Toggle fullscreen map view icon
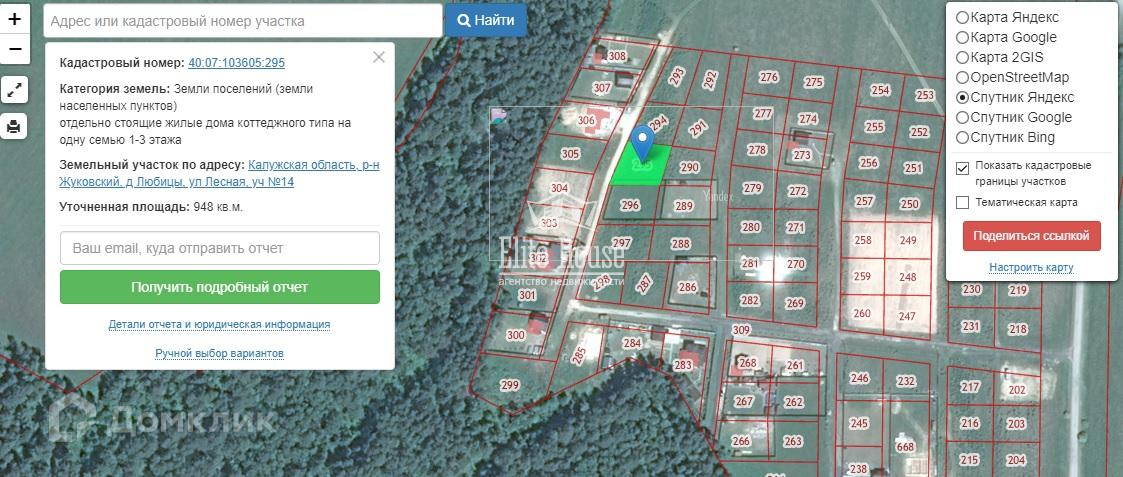The width and height of the screenshot is (1123, 477). point(15,90)
